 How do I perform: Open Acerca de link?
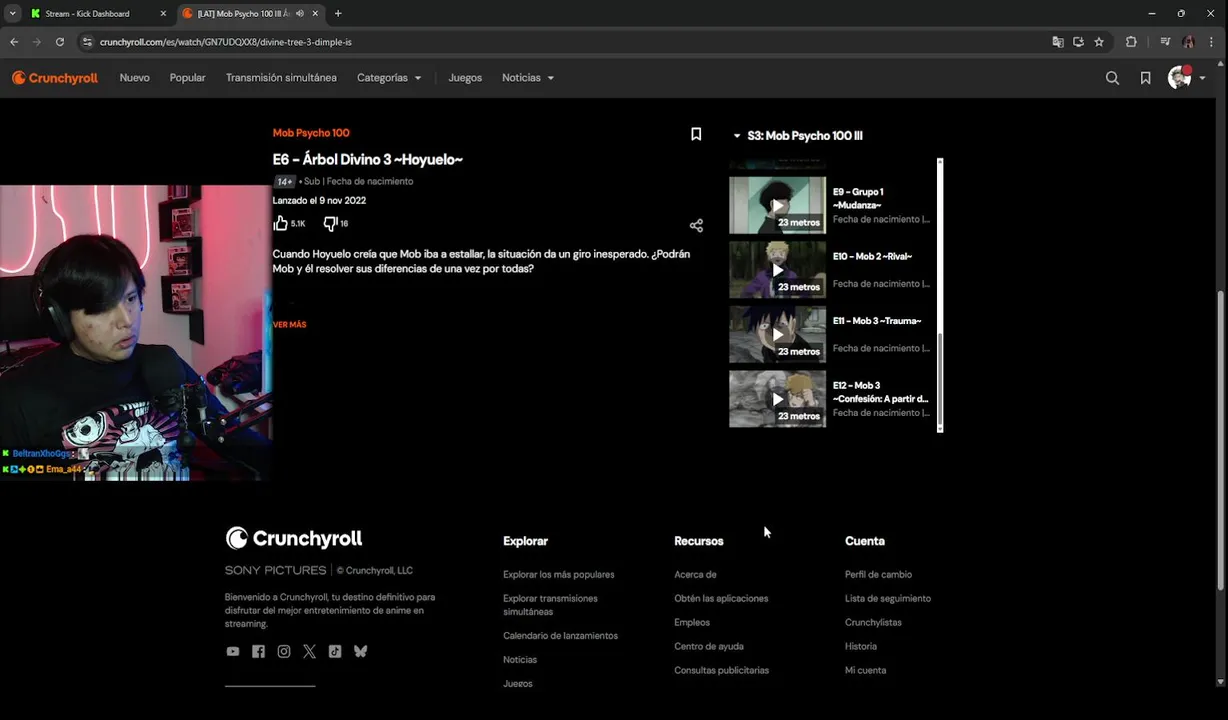pos(695,575)
